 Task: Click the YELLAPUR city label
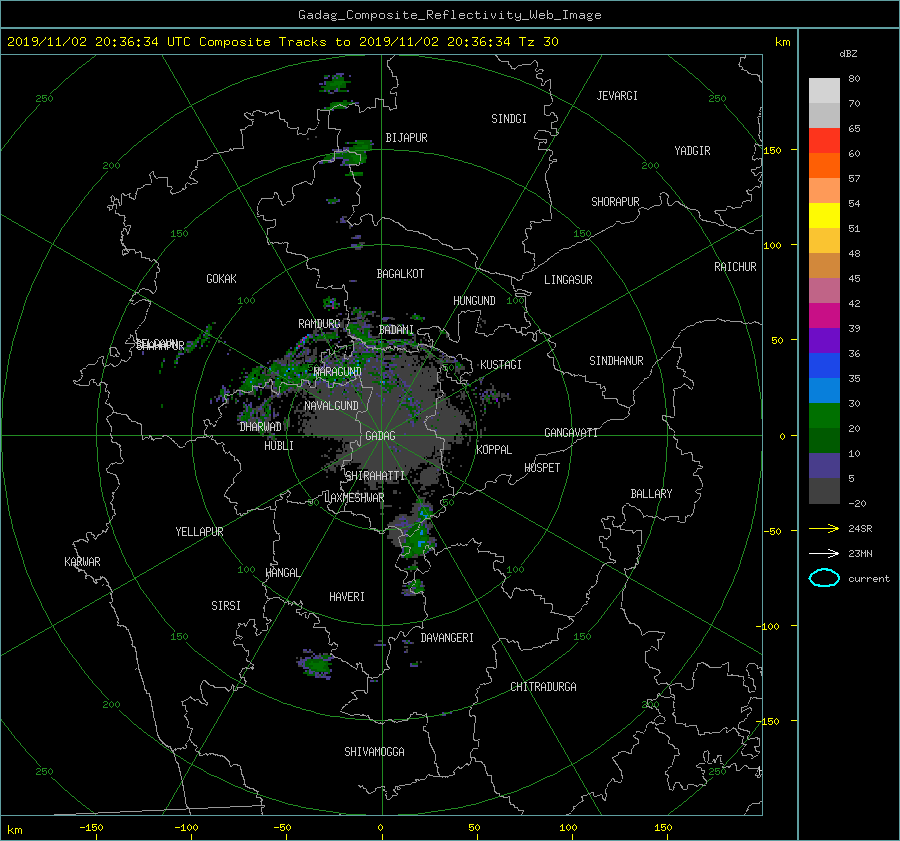point(199,532)
